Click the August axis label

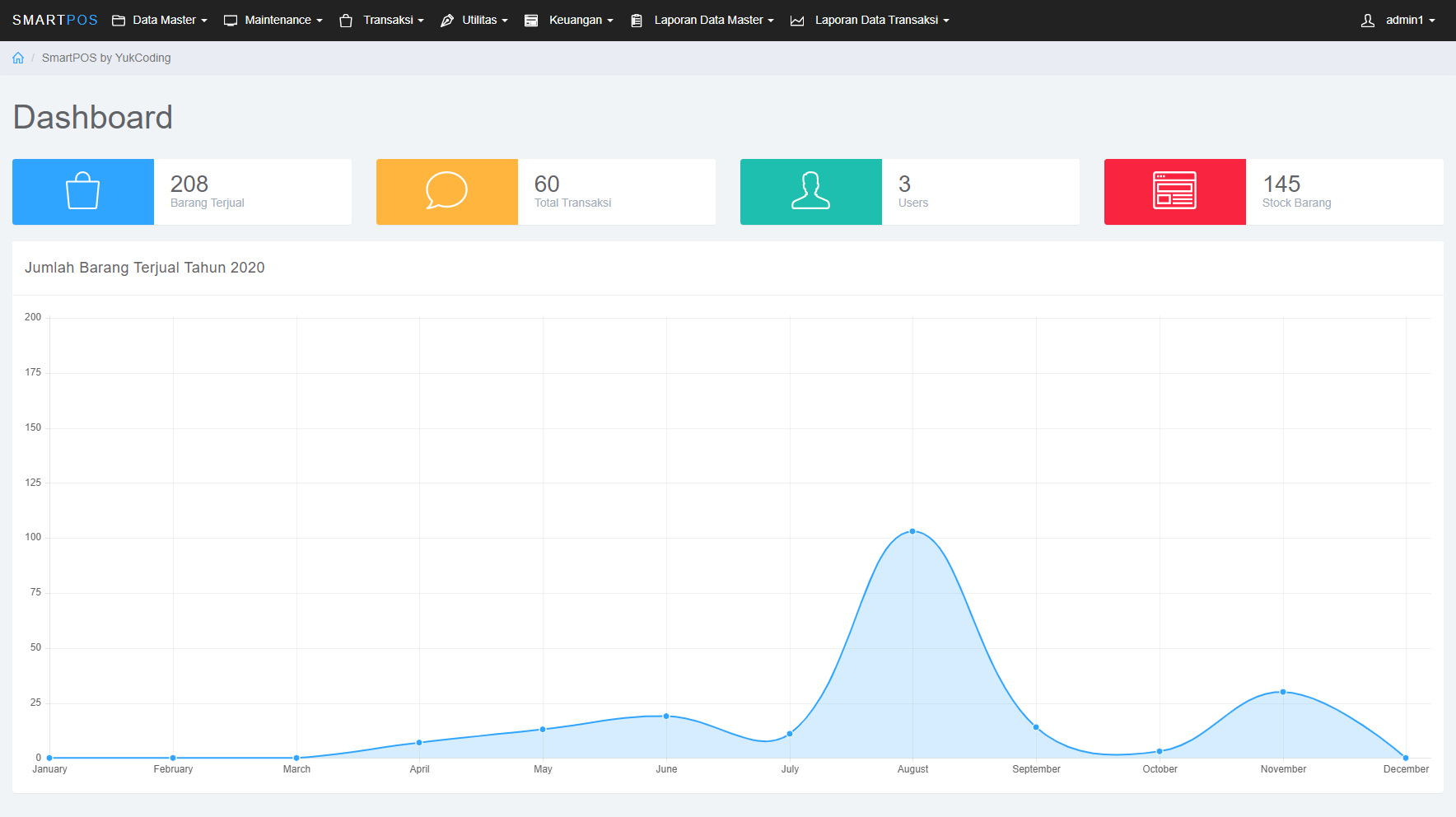(x=912, y=769)
